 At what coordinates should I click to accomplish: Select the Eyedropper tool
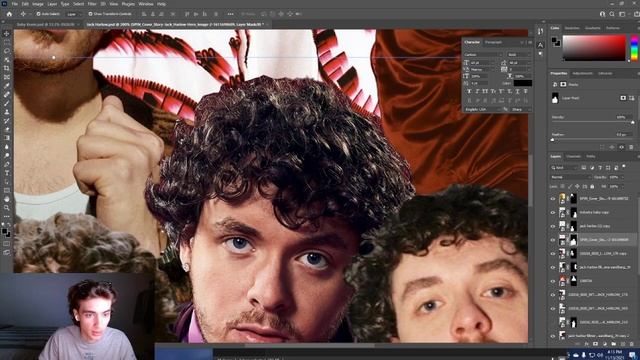point(7,86)
